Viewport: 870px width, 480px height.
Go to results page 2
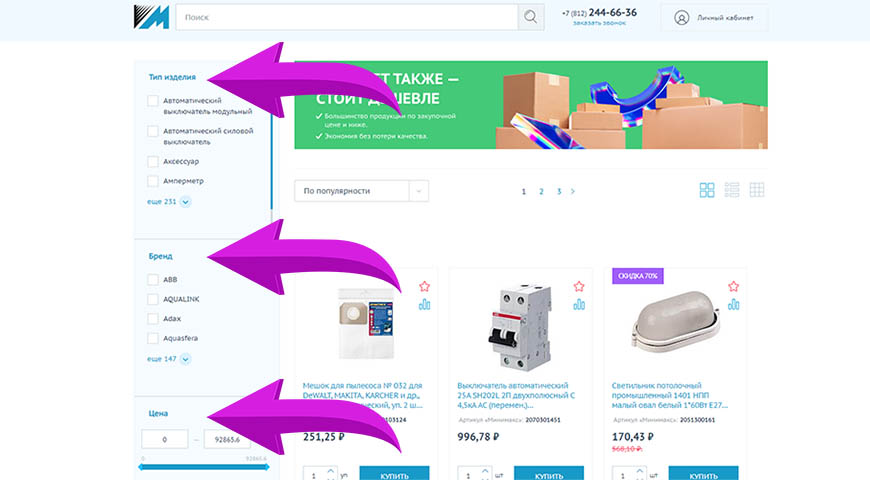[x=541, y=191]
